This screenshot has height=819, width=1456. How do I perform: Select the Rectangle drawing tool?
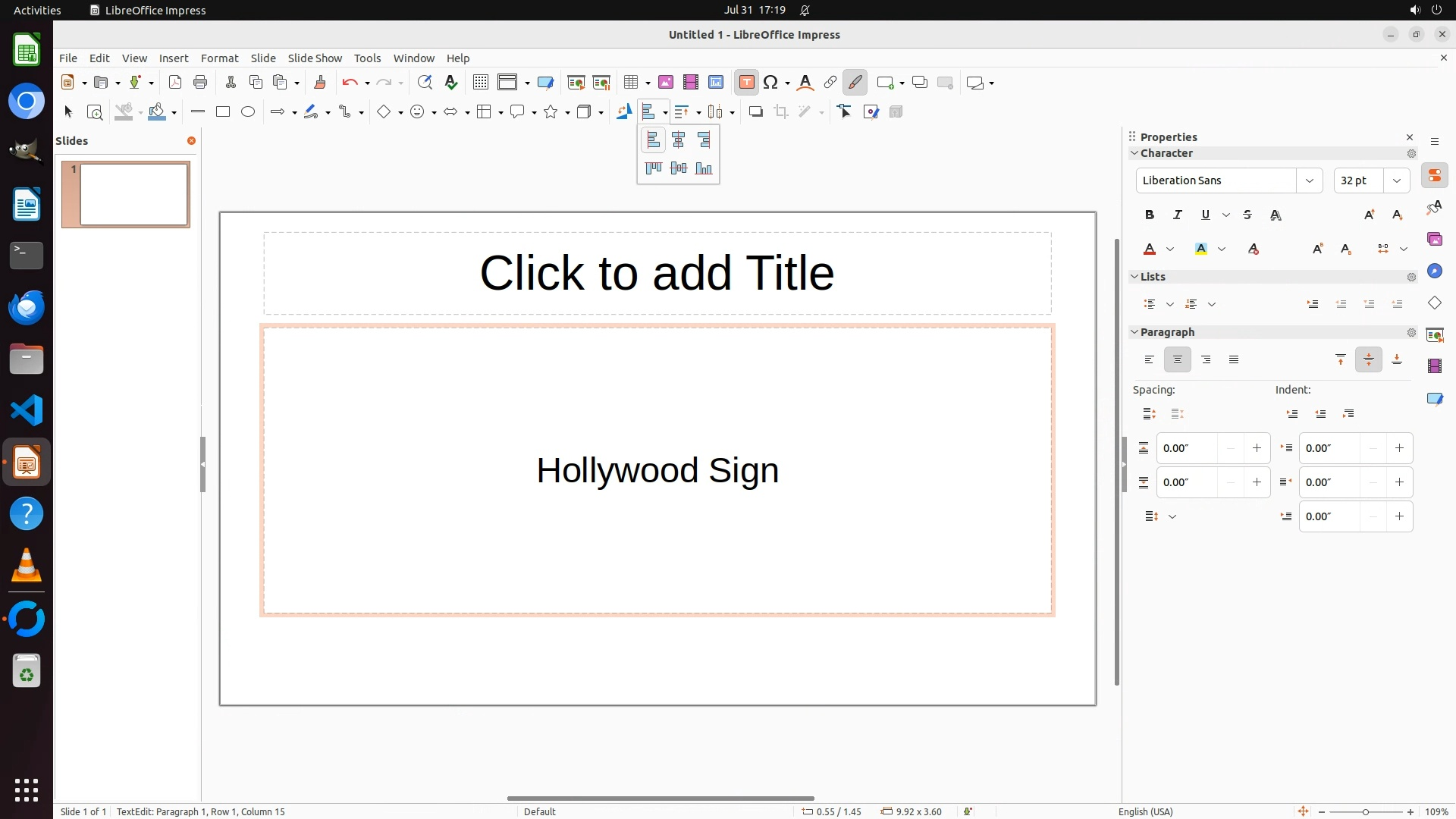(223, 112)
